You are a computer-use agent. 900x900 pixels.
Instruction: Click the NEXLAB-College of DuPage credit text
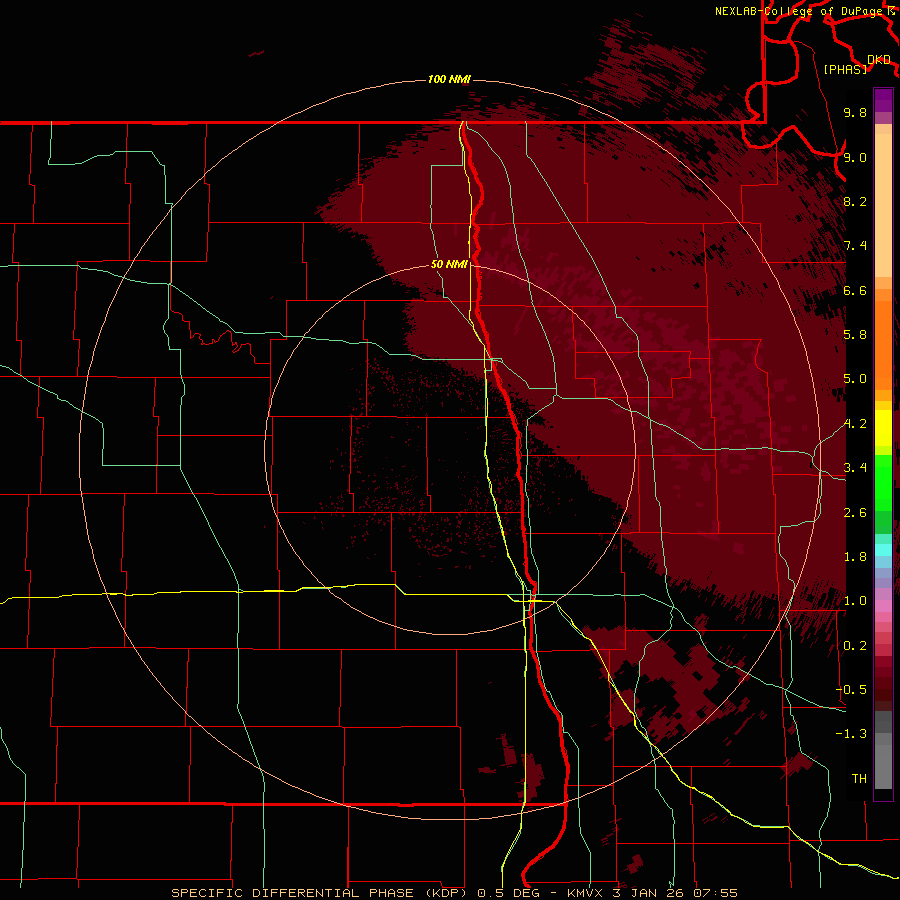pyautogui.click(x=799, y=11)
